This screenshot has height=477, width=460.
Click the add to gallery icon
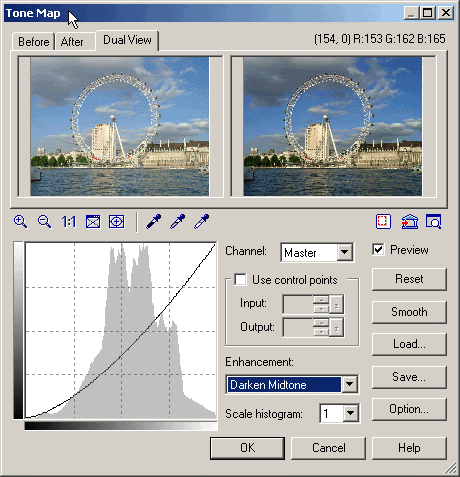point(410,222)
